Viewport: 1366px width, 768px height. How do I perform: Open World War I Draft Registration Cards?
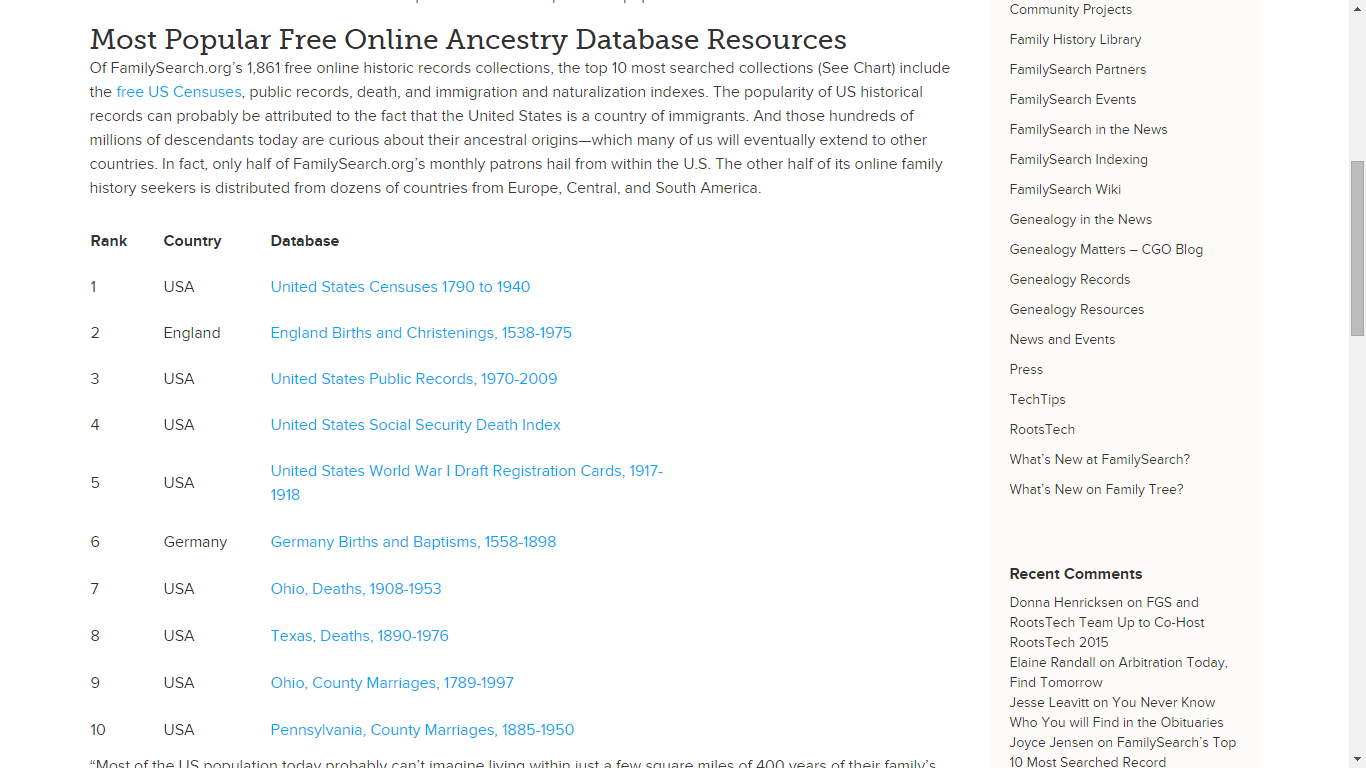pos(467,483)
